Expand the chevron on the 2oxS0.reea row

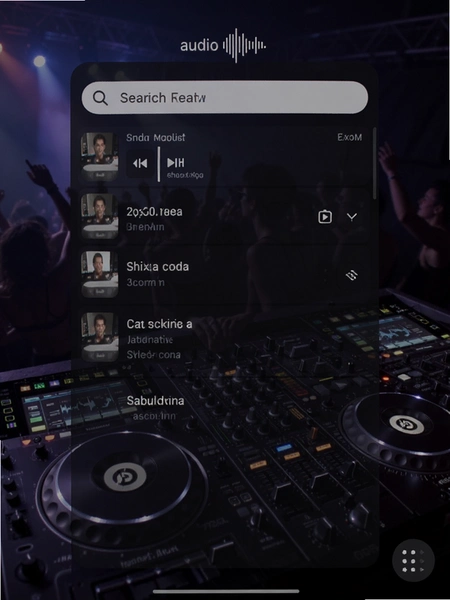(x=352, y=217)
